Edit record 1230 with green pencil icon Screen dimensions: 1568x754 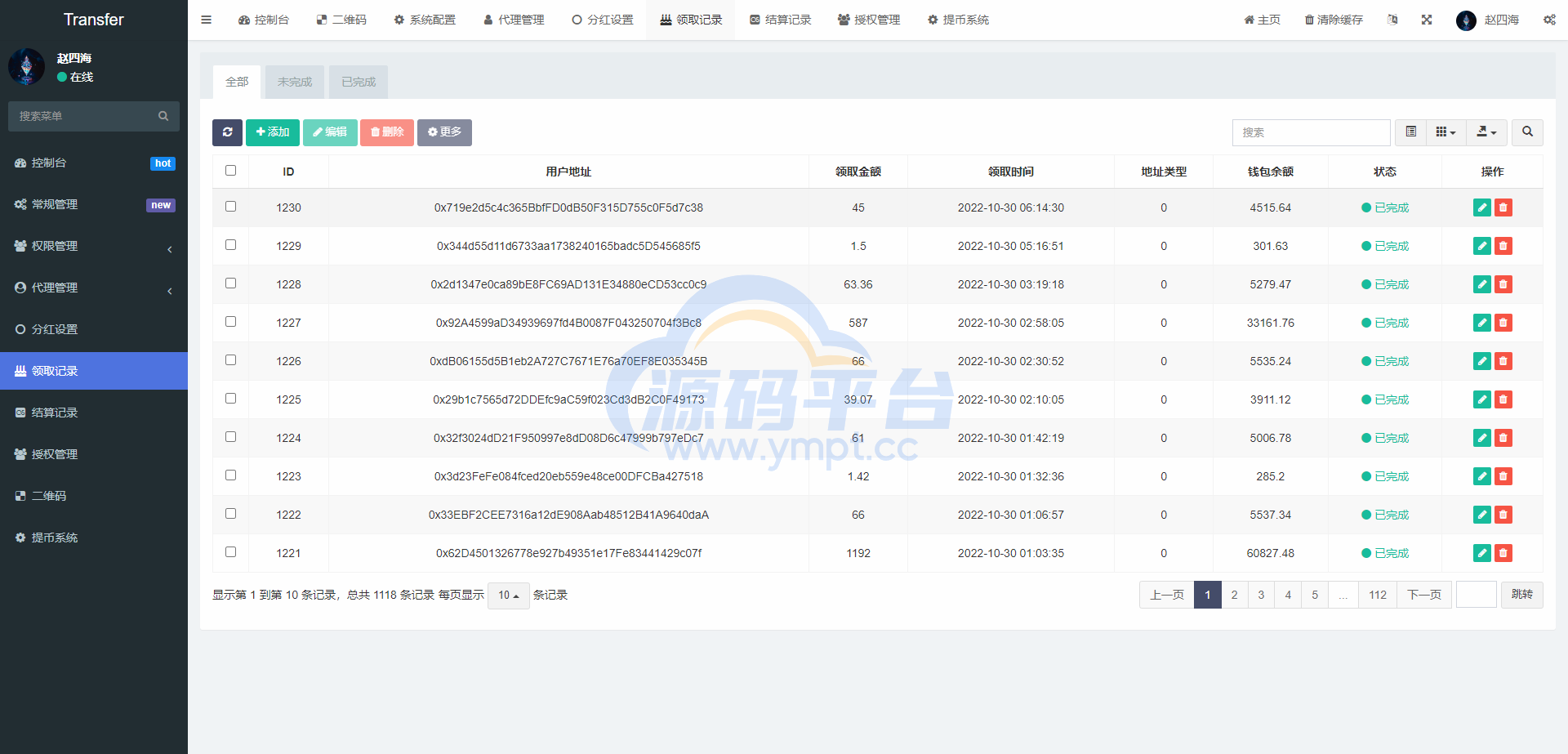[x=1482, y=207]
